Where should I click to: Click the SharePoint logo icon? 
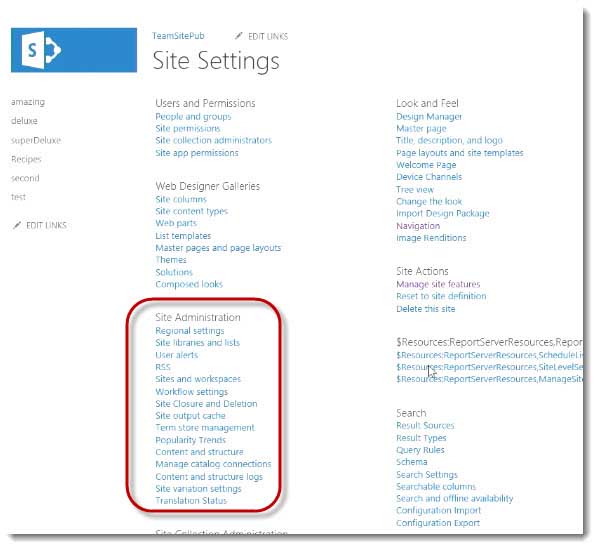(41, 50)
